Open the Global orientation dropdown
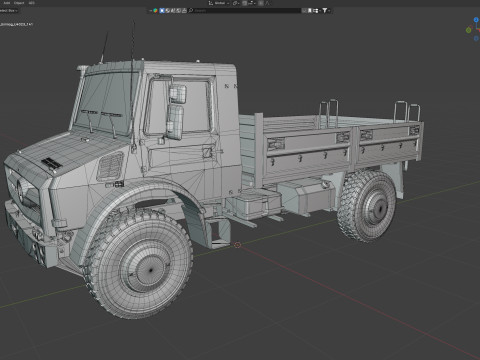This screenshot has height=360, width=480. pos(221,3)
